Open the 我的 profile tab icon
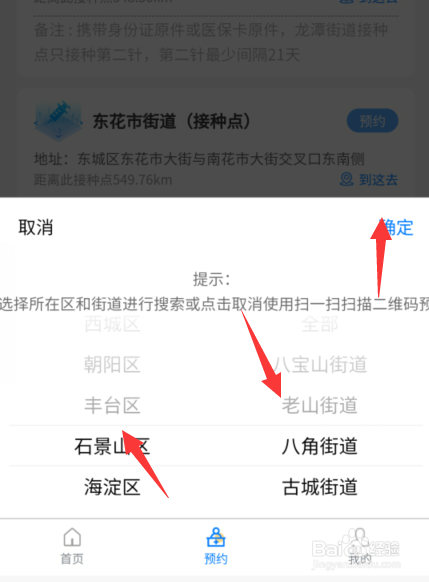The height and width of the screenshot is (582, 429). coord(359,538)
